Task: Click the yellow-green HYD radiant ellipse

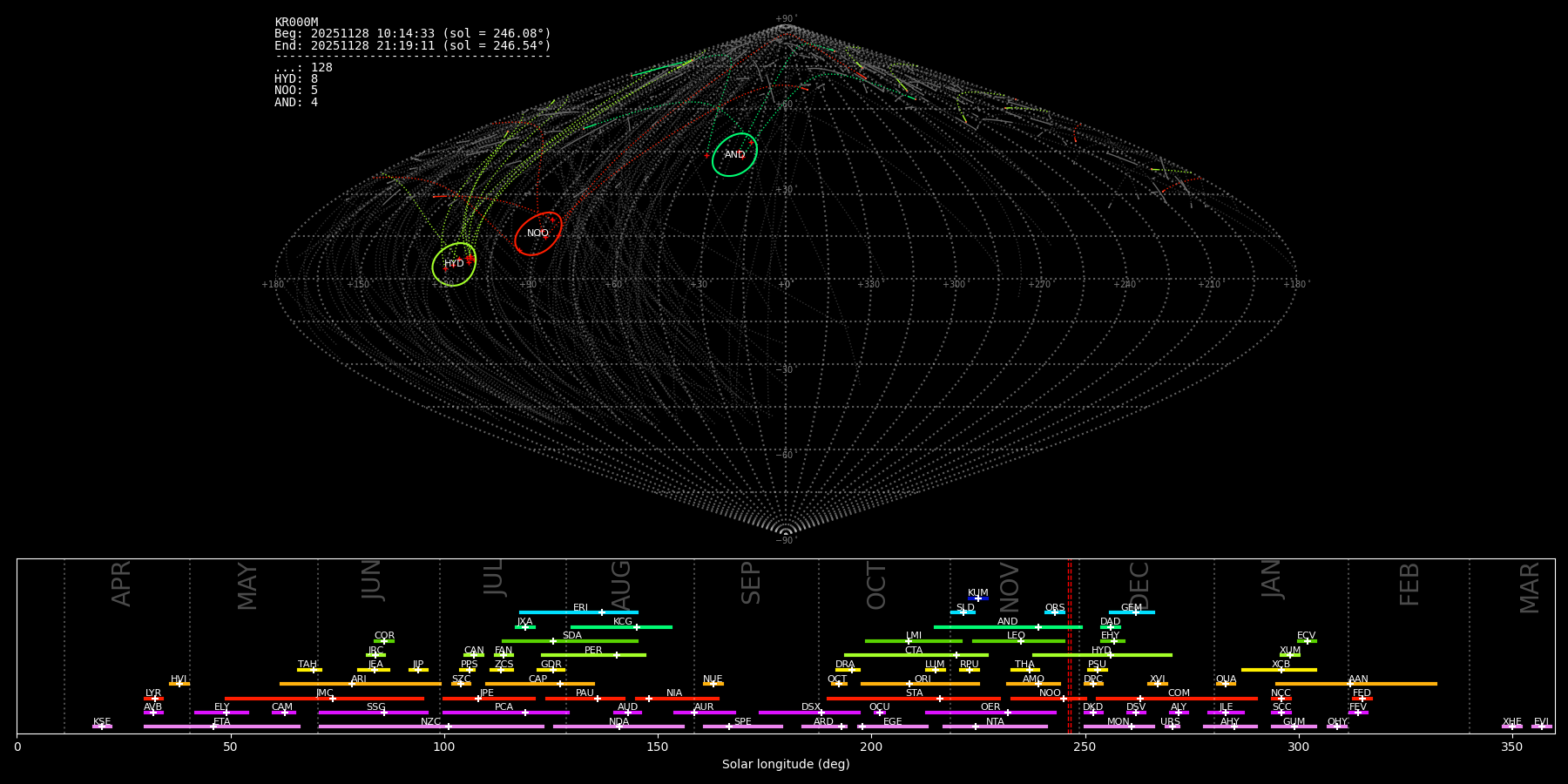Action: point(454,264)
